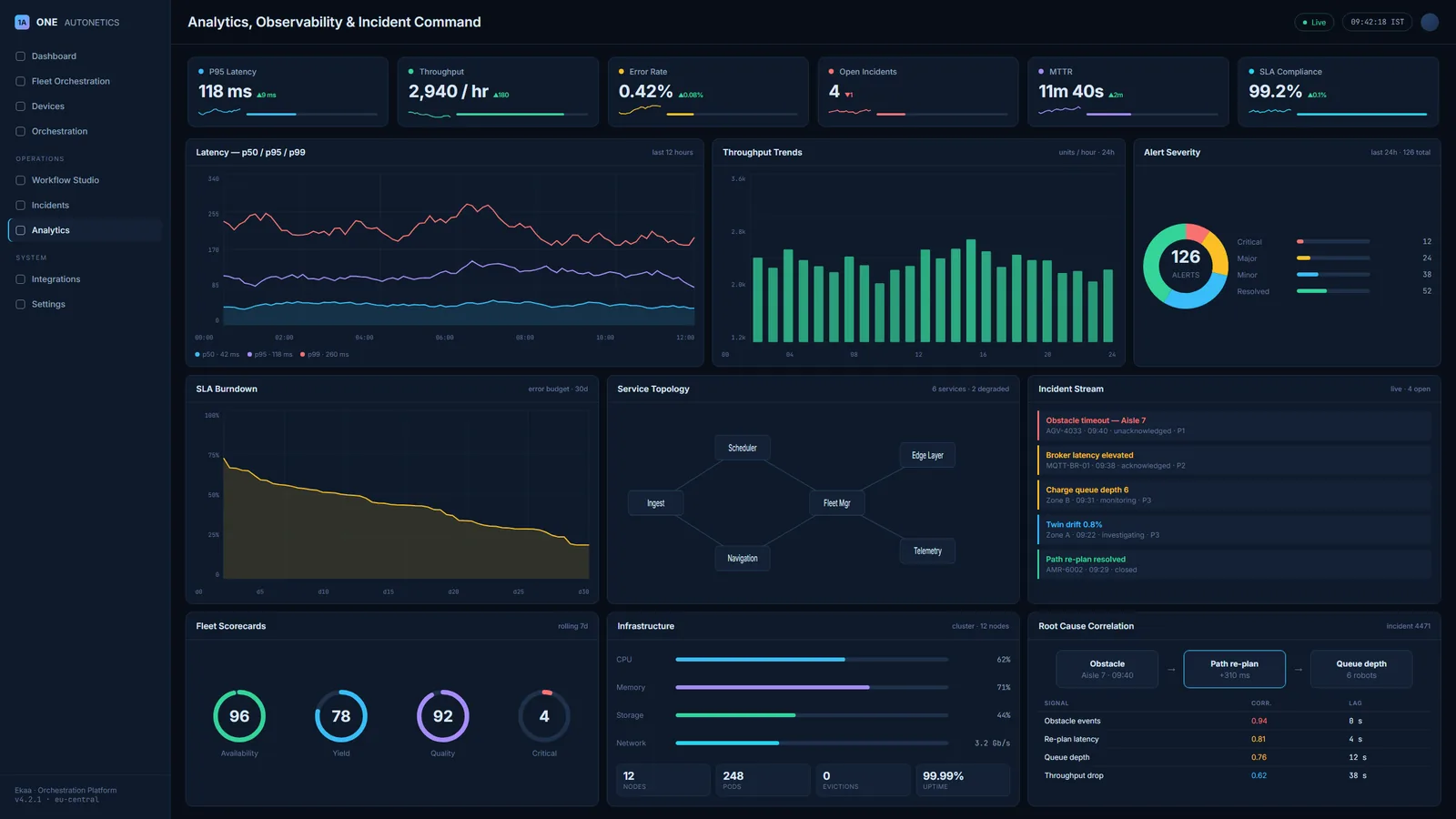Open the Telemetry topology node

927,551
